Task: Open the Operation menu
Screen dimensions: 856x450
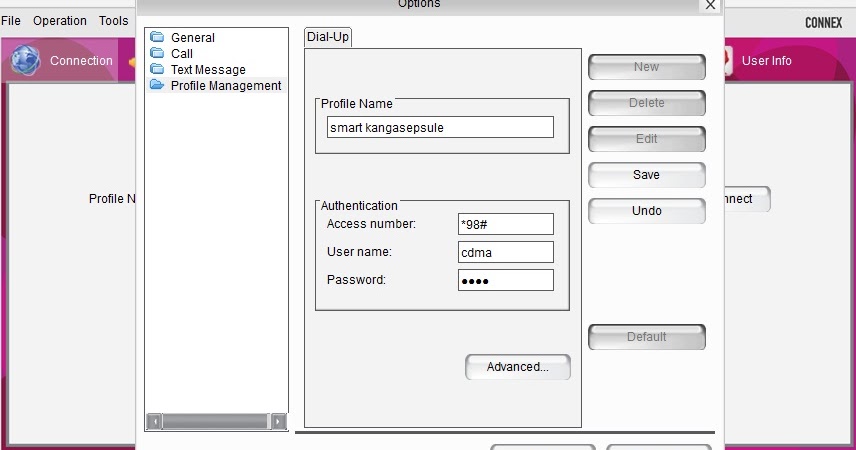Action: pyautogui.click(x=60, y=21)
